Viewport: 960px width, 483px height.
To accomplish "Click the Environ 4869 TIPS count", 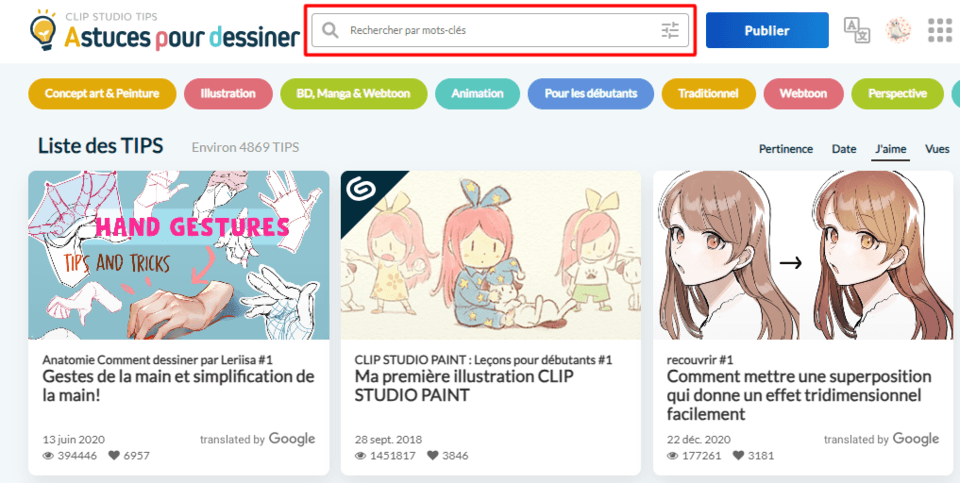I will pyautogui.click(x=245, y=148).
